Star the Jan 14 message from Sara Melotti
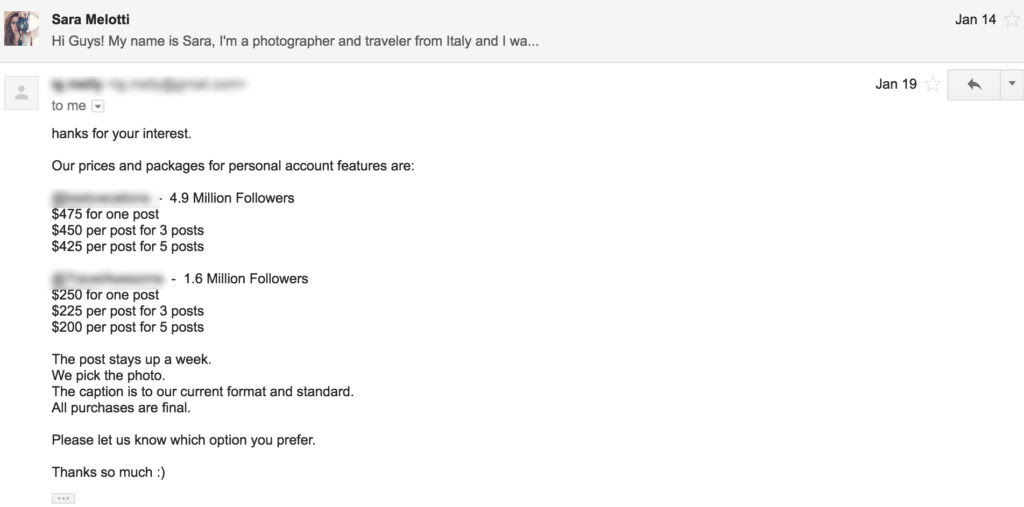Image resolution: width=1024 pixels, height=507 pixels. [1012, 20]
